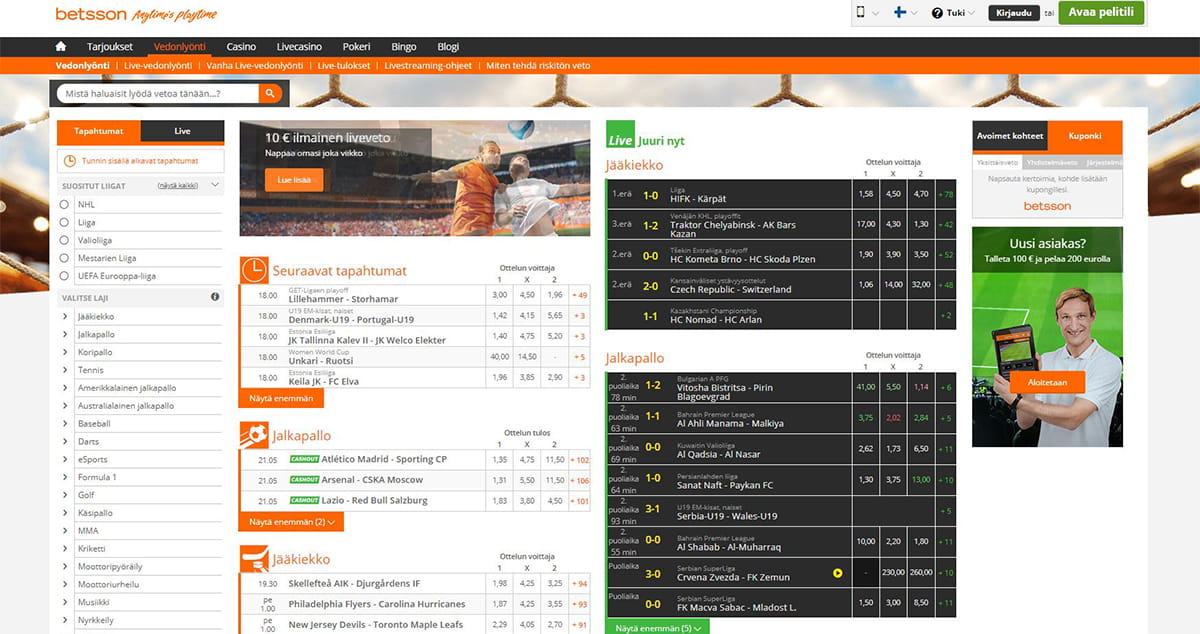
Task: Switch to the Avoimet kohteet tab
Action: pyautogui.click(x=1010, y=136)
